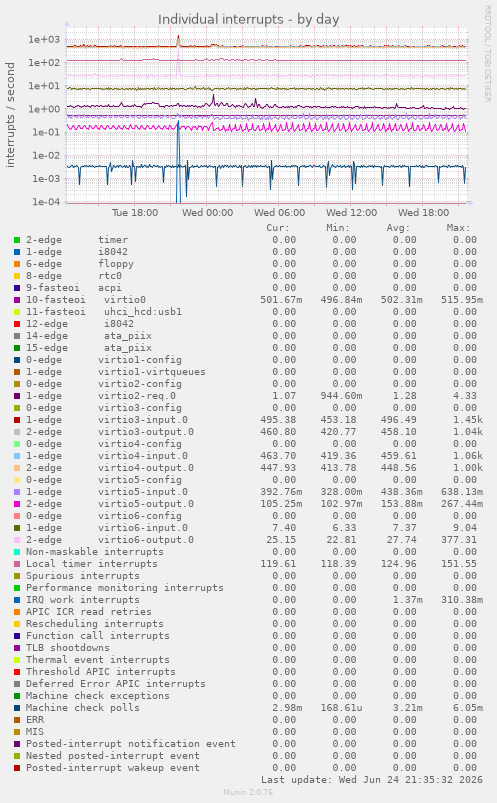Select the 'Posted-interrupt notification event' label
Viewport: 497px width, 803px height.
coord(131,744)
